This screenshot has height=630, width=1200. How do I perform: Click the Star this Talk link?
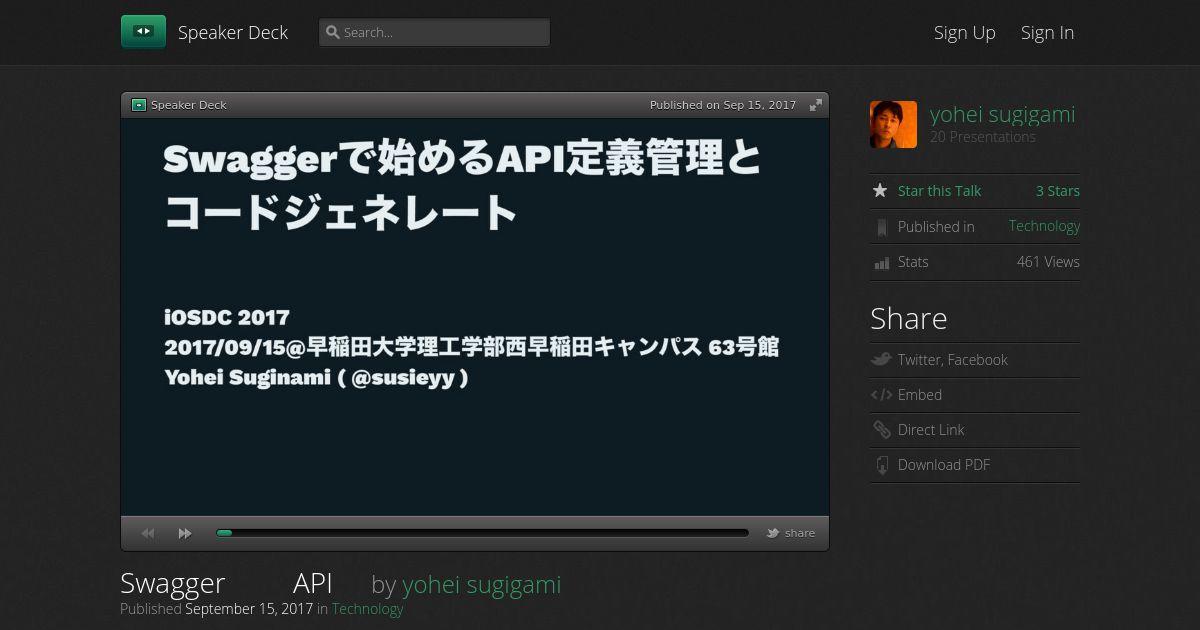pos(939,191)
